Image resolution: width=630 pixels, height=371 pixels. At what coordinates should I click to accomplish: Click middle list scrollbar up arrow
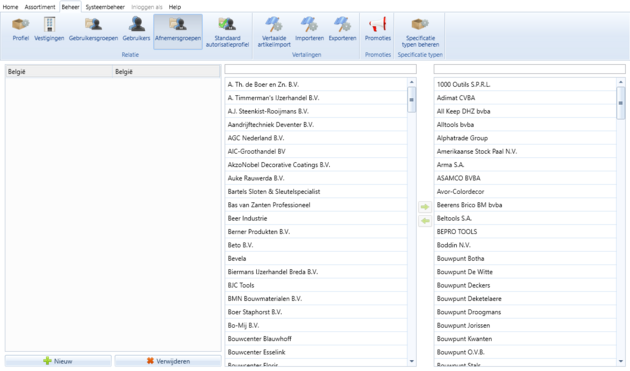click(x=411, y=82)
